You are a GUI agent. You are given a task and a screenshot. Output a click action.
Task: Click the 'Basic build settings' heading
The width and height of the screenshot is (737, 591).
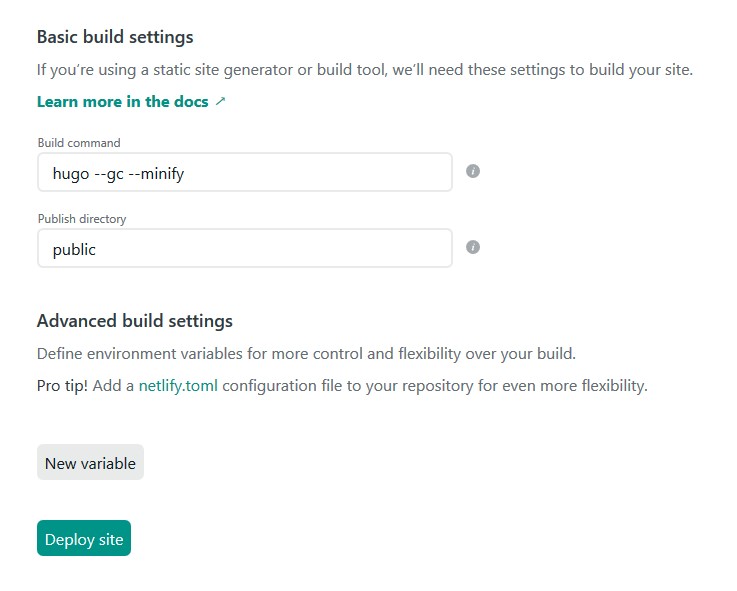(x=115, y=37)
